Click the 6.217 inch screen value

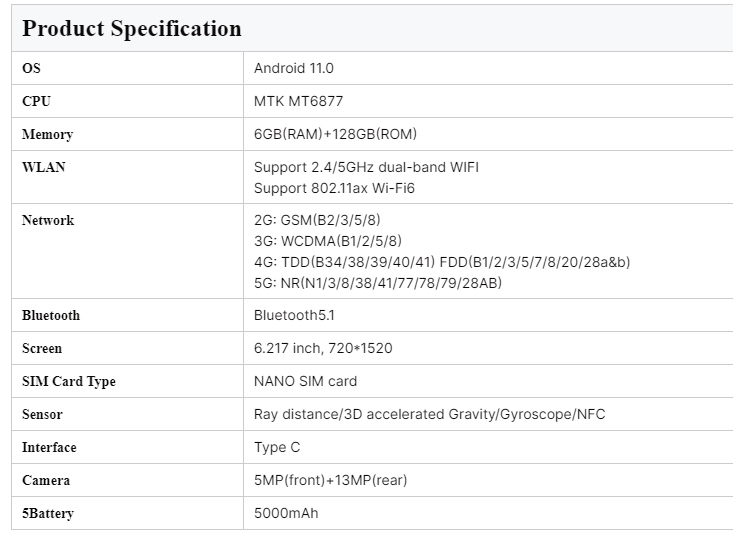point(325,348)
